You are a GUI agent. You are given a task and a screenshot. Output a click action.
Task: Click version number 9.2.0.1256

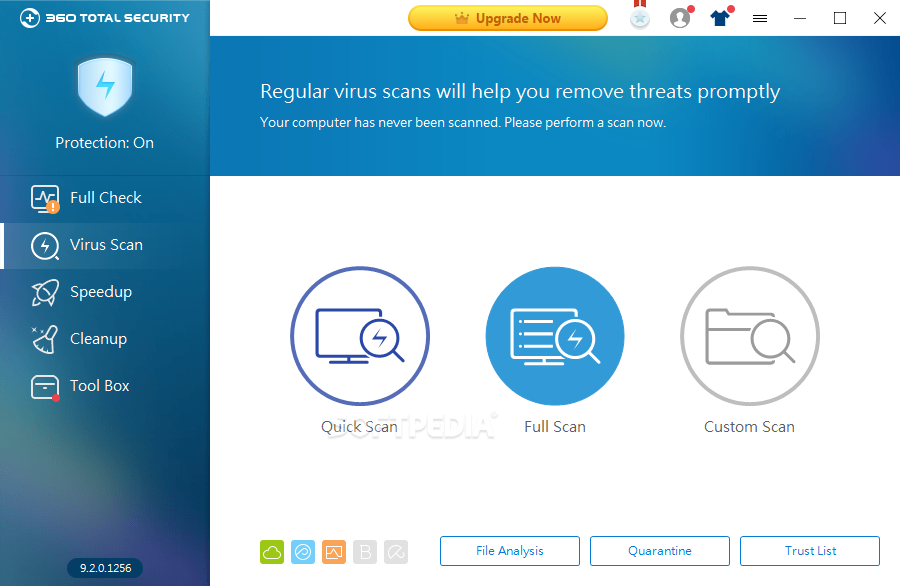pos(105,568)
